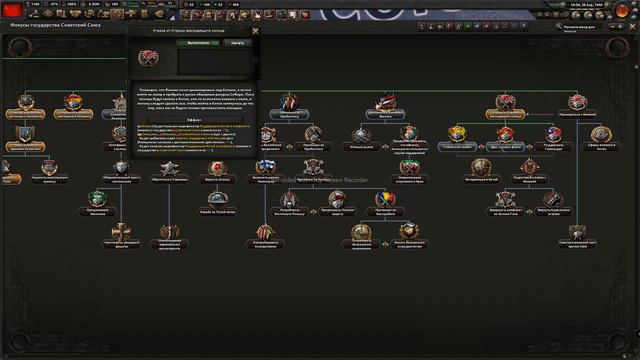The image size is (640, 360).
Task: Click the Soviet Union flag in the top-left corner
Action: point(12,9)
